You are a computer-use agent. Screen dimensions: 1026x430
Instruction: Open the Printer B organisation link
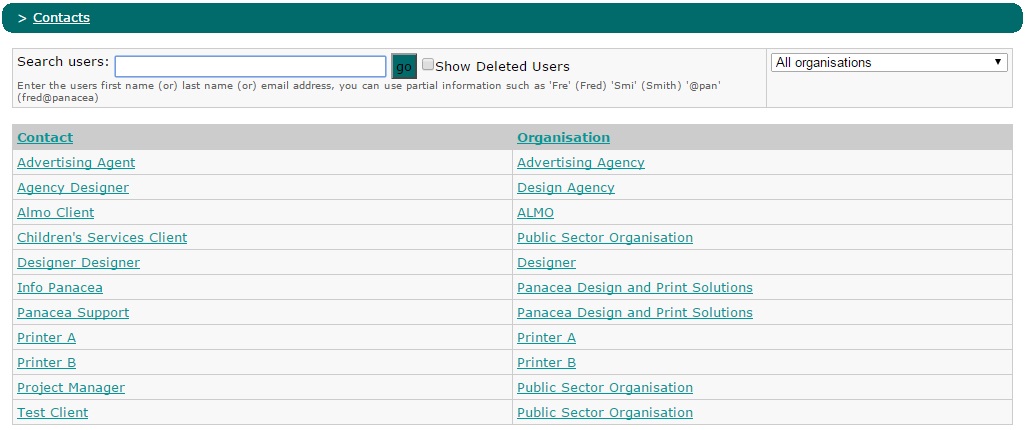click(546, 363)
